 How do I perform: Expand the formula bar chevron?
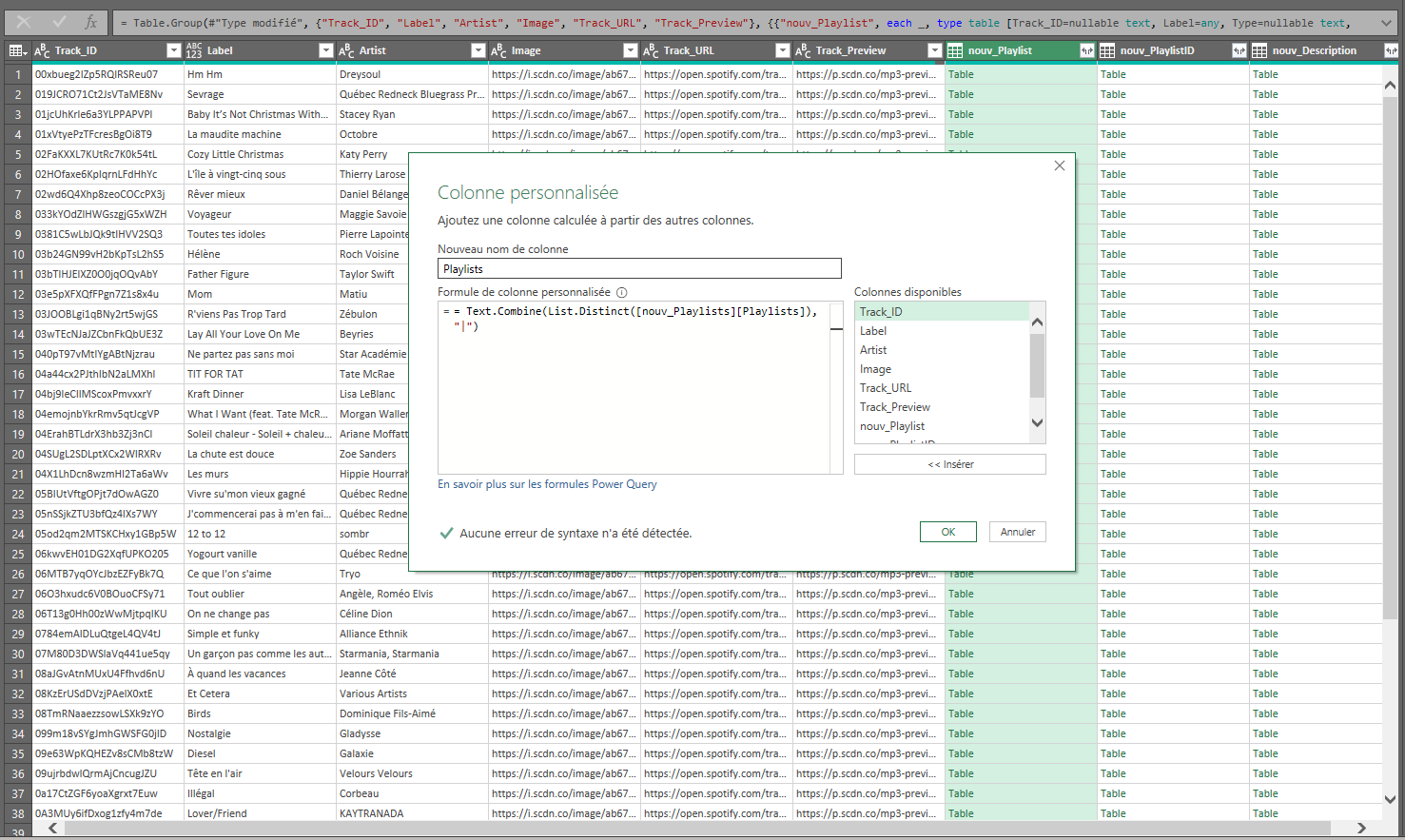(1386, 22)
